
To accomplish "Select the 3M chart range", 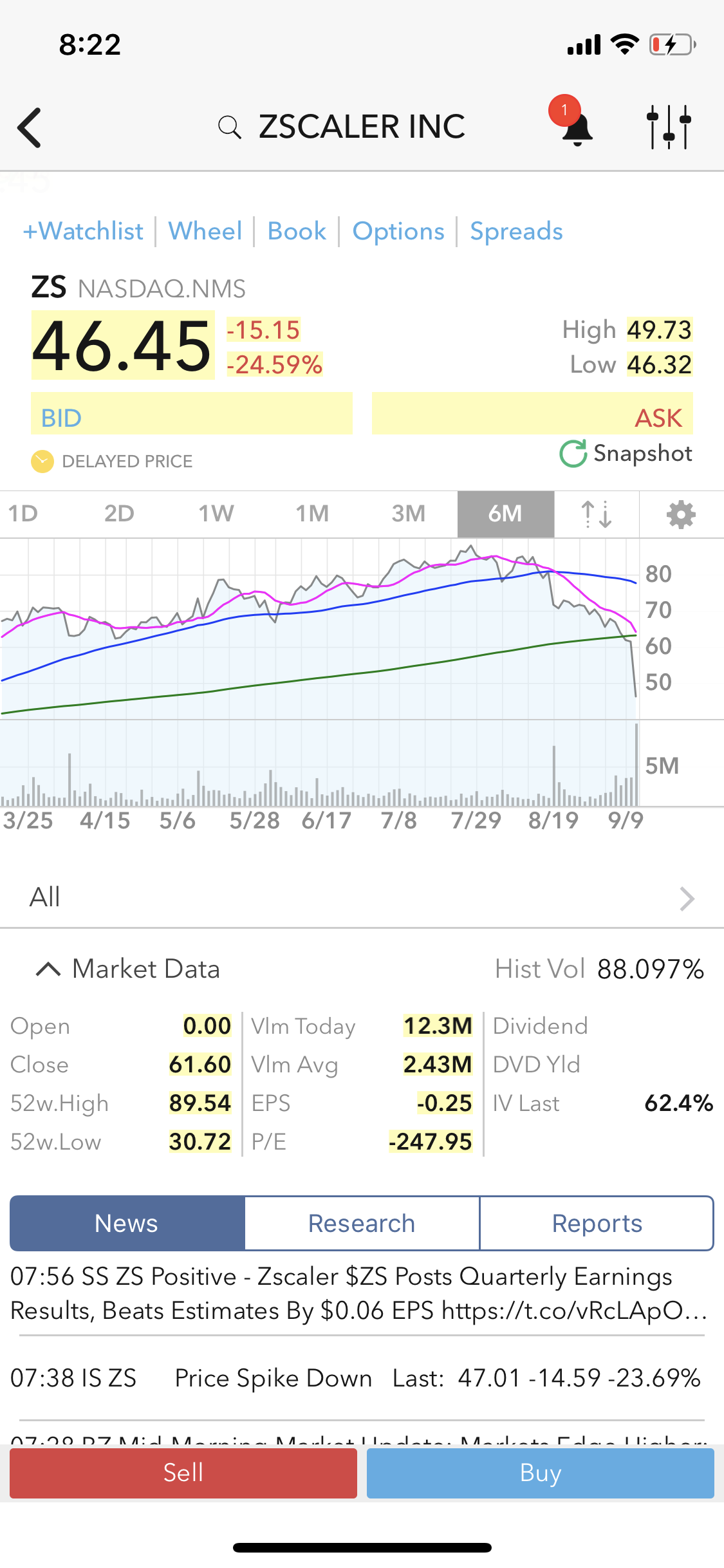I will click(408, 514).
